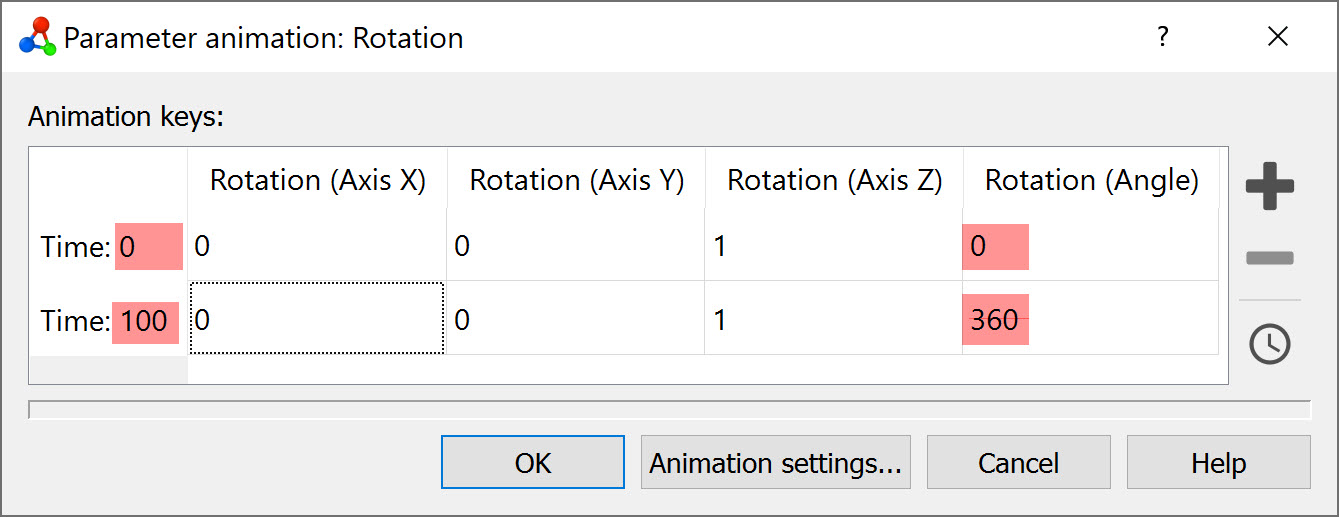Select the Rotation (Axis Y) column header

click(x=576, y=180)
